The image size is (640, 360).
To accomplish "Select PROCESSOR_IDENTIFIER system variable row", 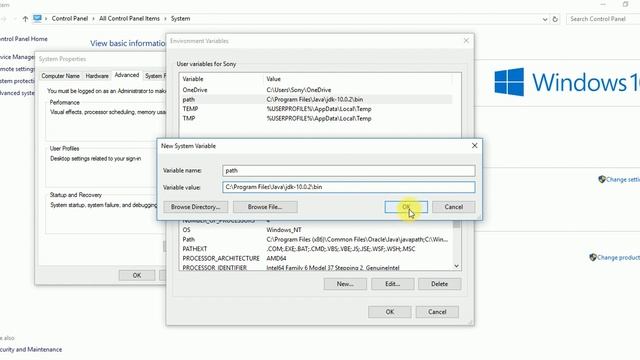I will pyautogui.click(x=316, y=267).
